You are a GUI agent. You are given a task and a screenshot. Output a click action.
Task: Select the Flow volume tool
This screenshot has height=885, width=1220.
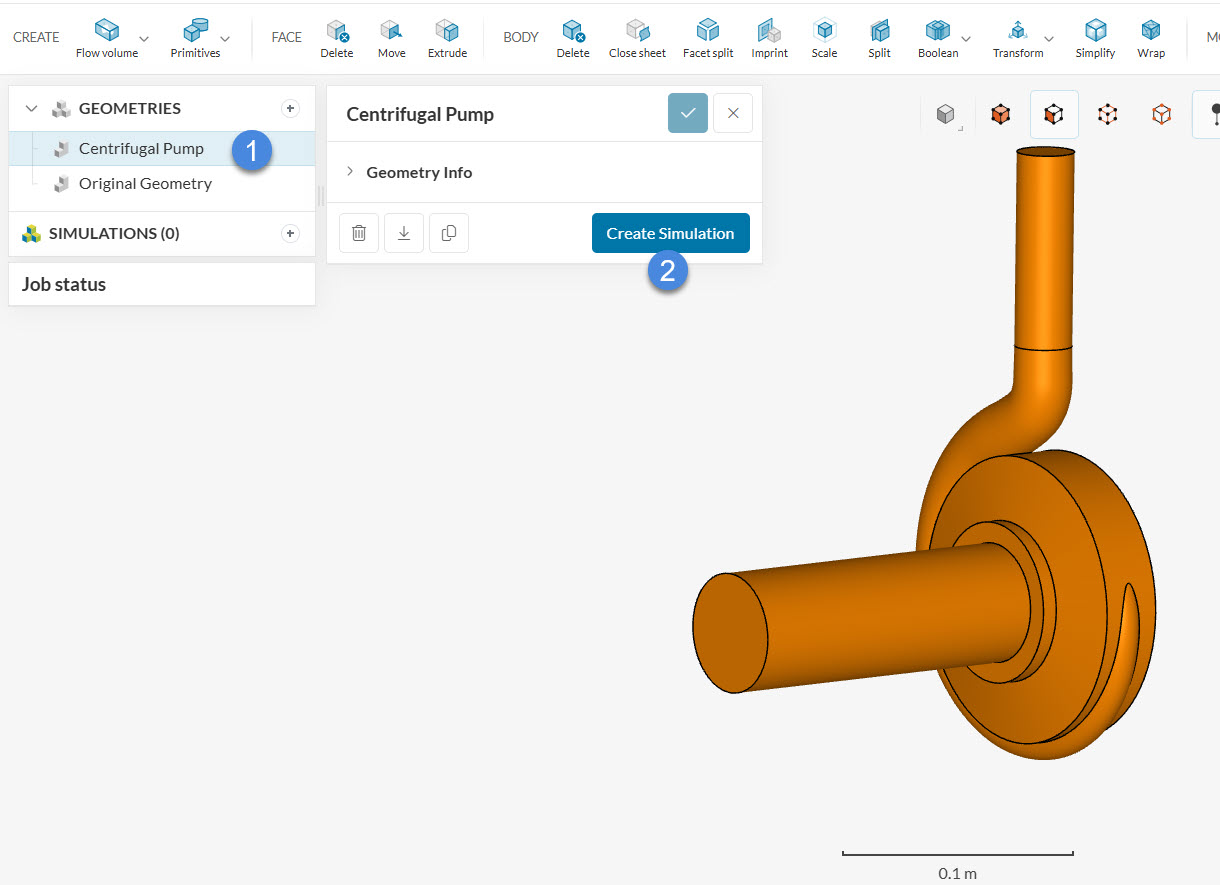pyautogui.click(x=107, y=35)
